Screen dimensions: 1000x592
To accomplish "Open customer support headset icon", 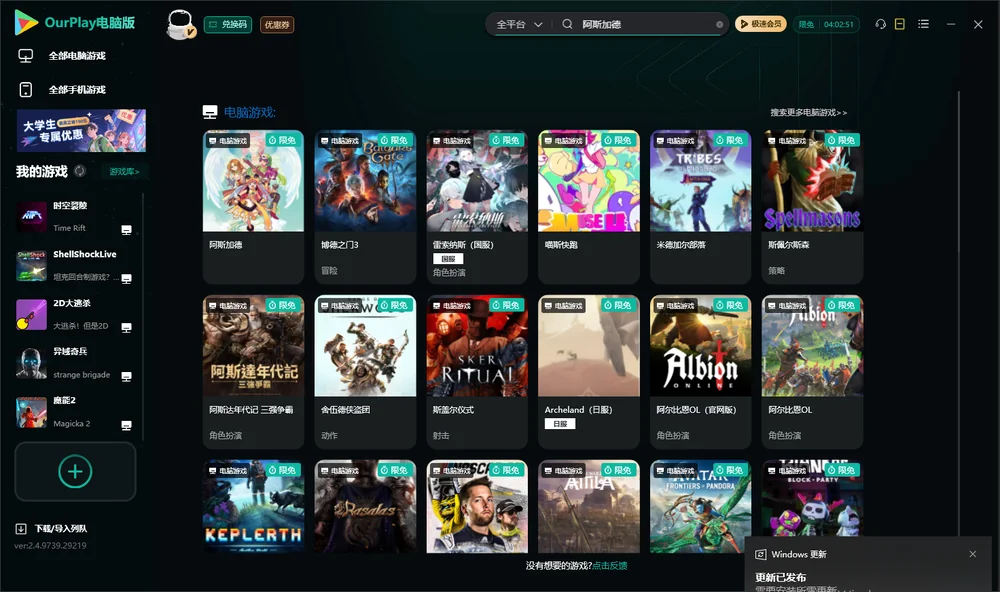I will pyautogui.click(x=881, y=24).
